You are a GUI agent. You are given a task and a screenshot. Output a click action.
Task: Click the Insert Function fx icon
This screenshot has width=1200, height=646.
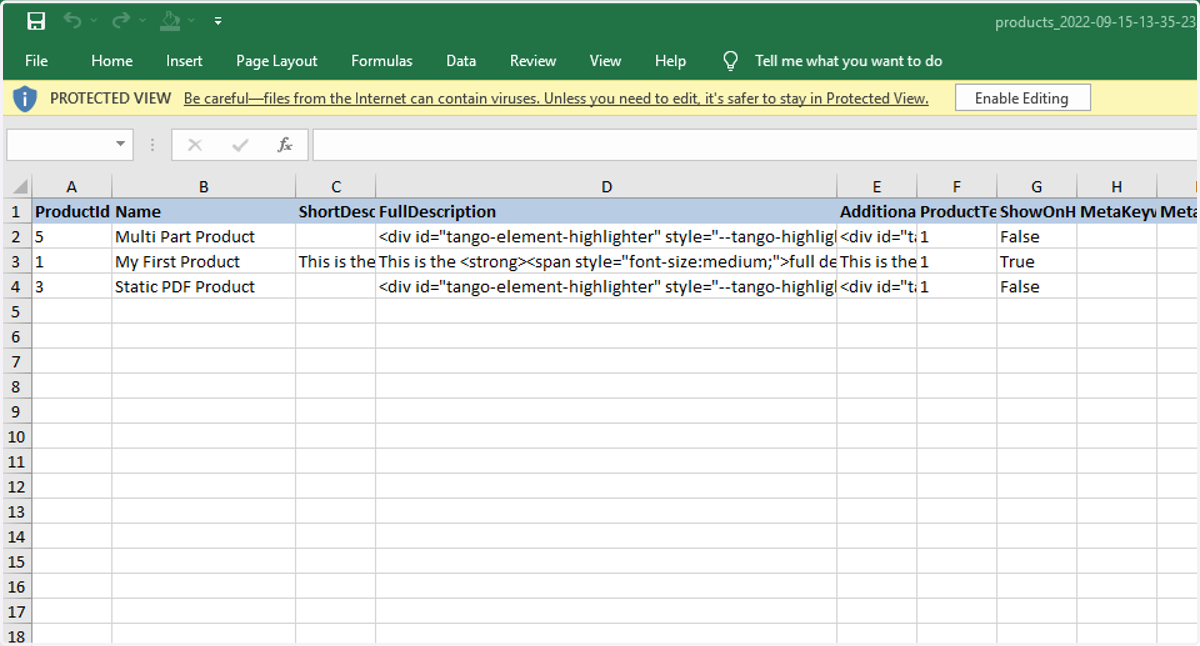[285, 145]
